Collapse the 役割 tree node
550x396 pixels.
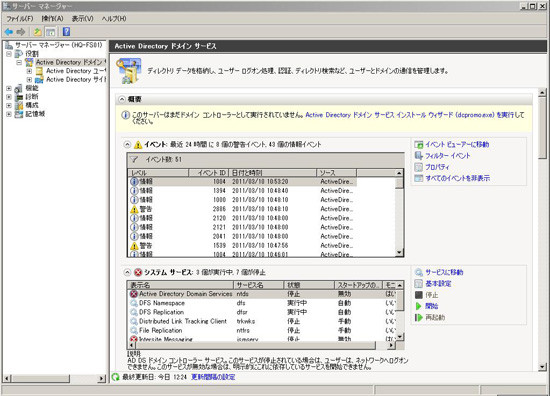tap(9, 54)
